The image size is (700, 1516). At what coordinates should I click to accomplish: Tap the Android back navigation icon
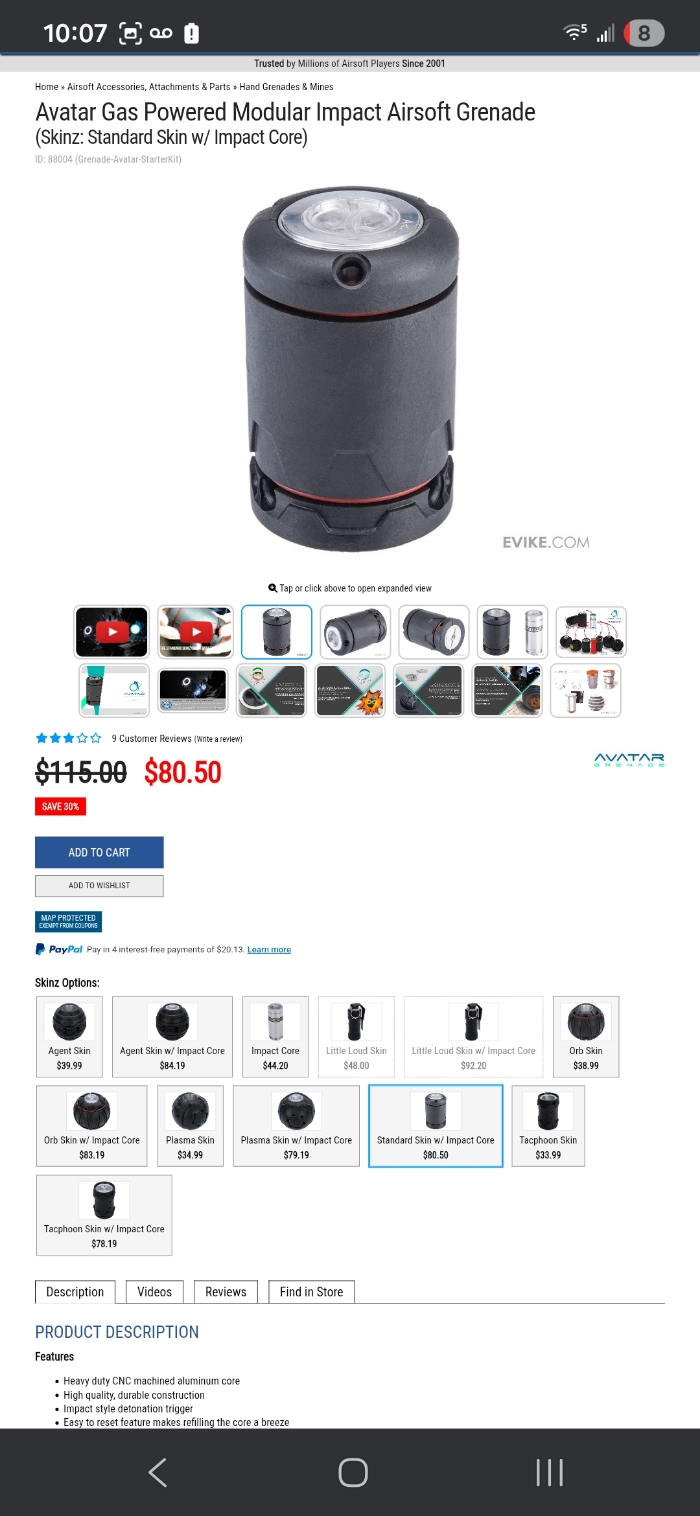[157, 1472]
